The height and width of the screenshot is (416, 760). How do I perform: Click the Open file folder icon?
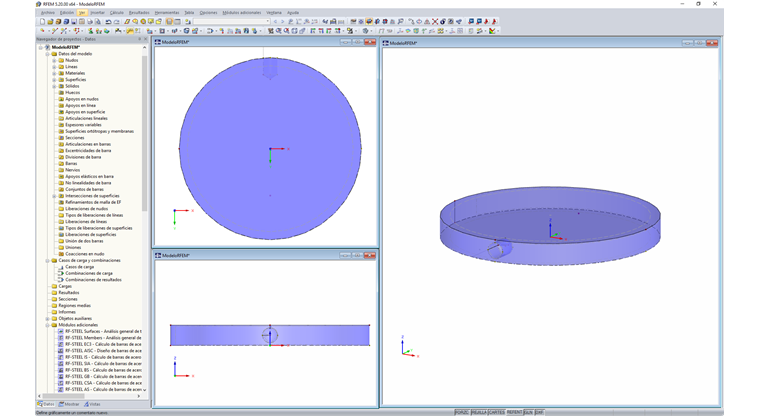coord(50,21)
